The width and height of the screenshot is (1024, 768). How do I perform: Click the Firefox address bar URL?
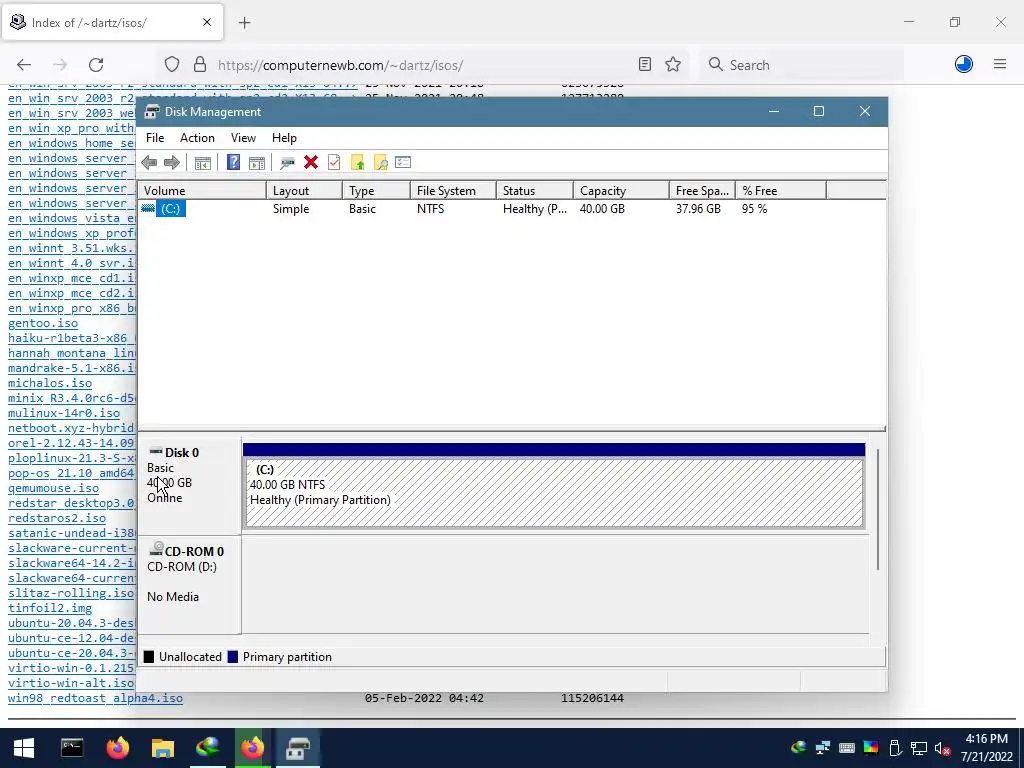coord(340,65)
